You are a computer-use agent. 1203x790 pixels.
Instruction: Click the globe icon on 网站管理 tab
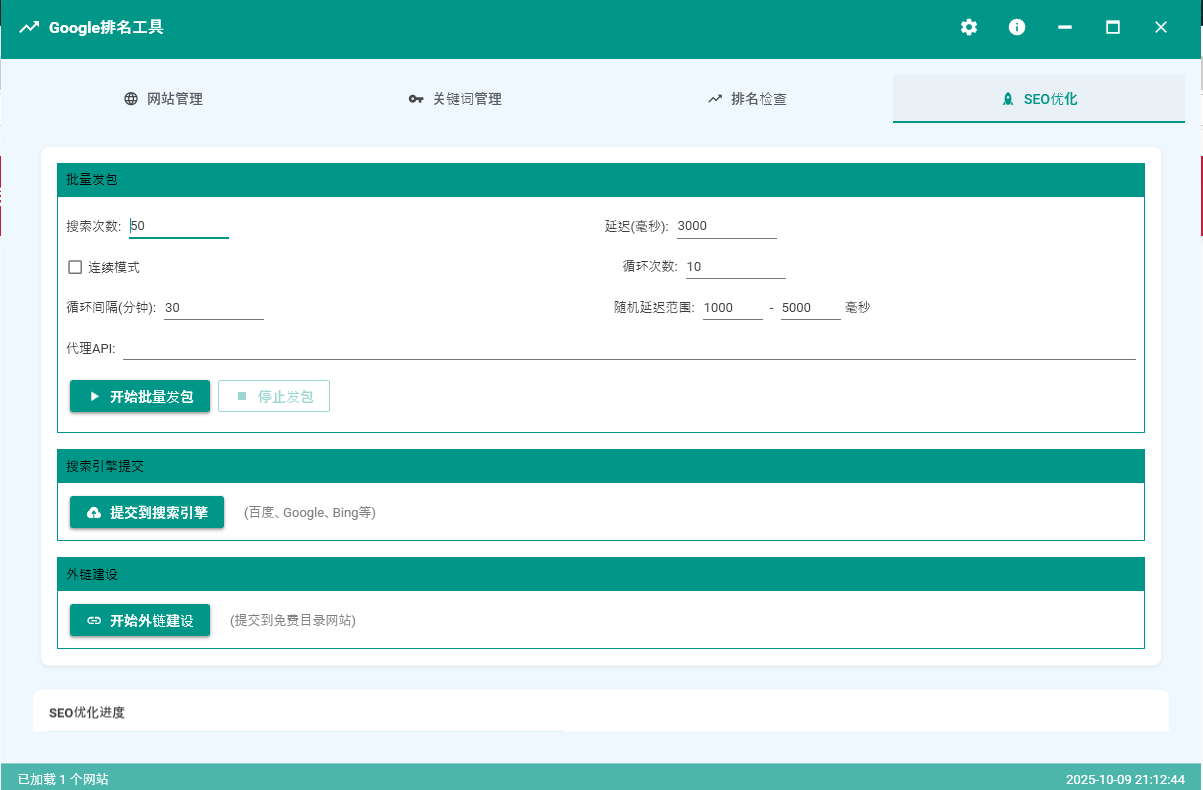[129, 99]
